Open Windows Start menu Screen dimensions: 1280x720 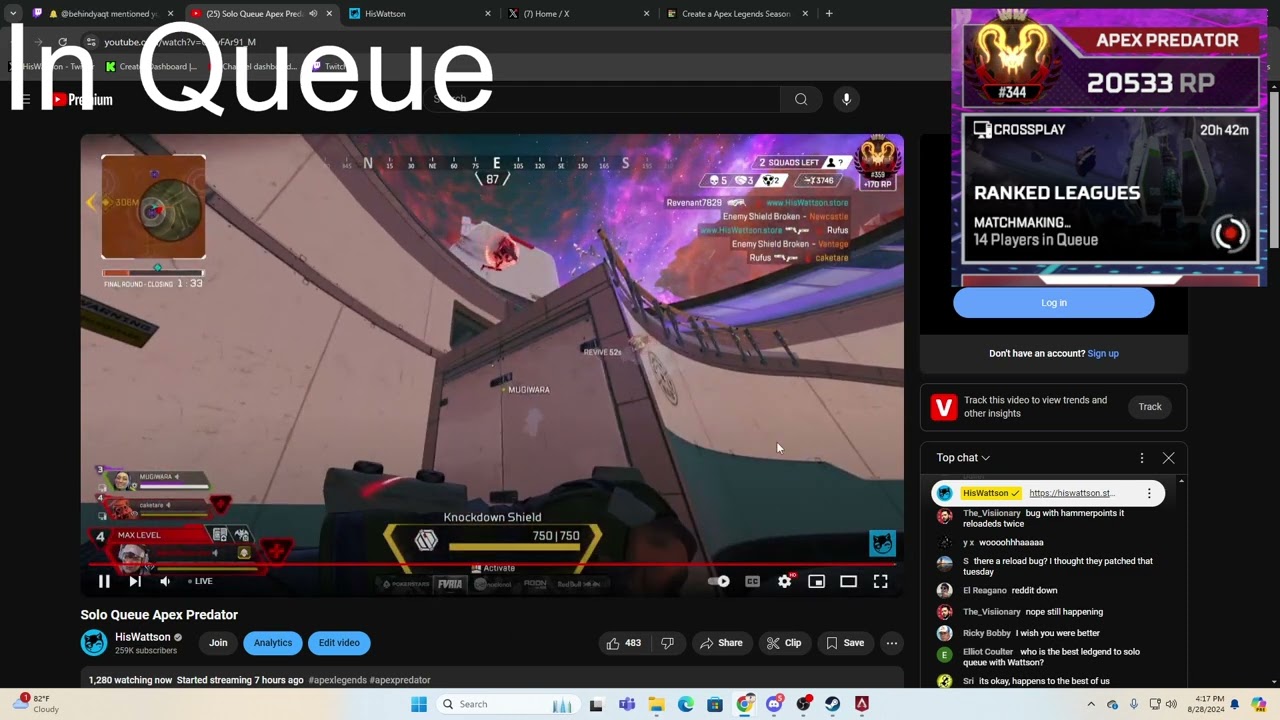click(x=419, y=704)
